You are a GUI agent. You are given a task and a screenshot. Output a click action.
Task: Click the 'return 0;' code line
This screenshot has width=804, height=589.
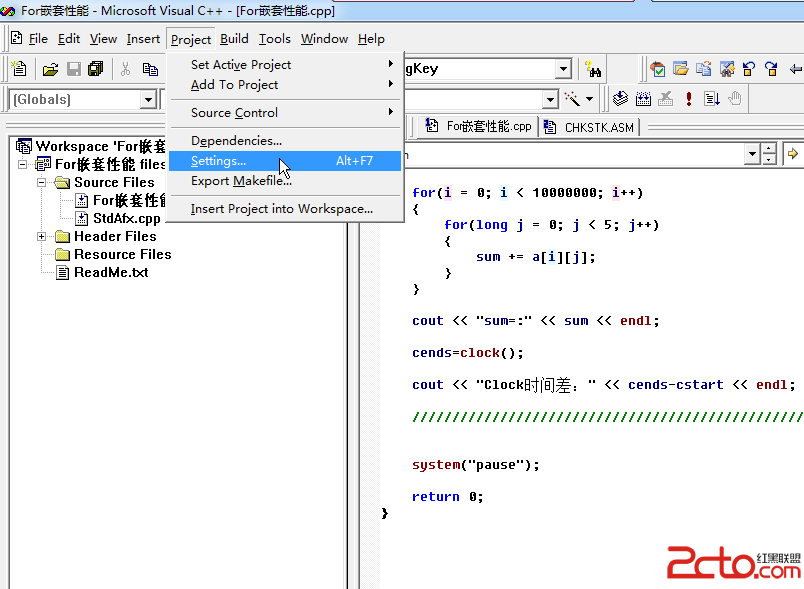pos(447,497)
